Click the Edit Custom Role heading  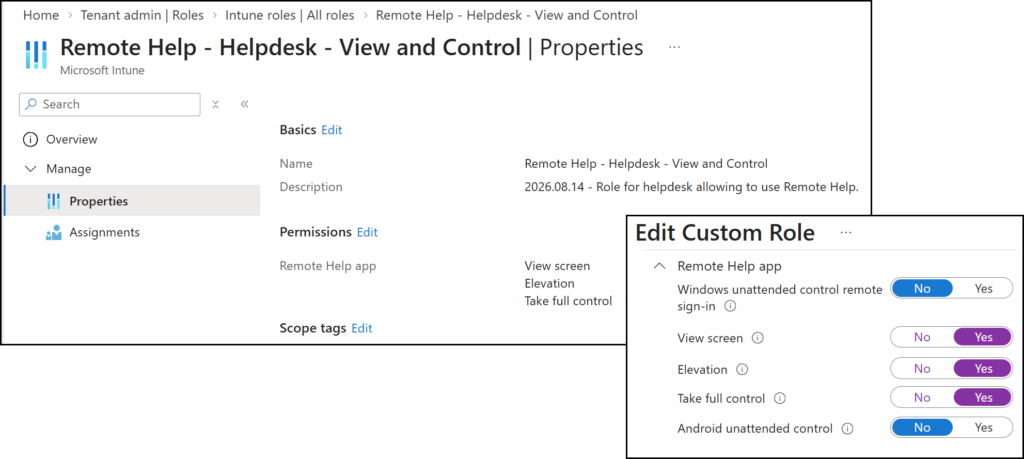click(x=725, y=233)
